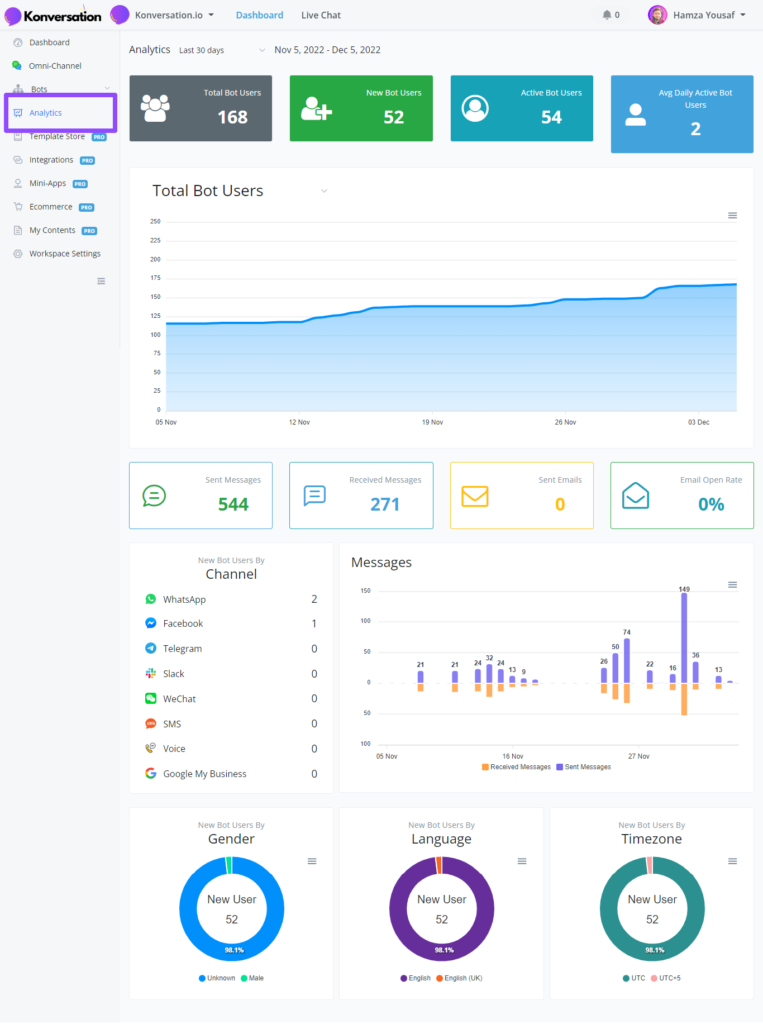This screenshot has height=1024, width=763.
Task: Open Hamza Yousaf user dropdown
Action: [x=709, y=14]
